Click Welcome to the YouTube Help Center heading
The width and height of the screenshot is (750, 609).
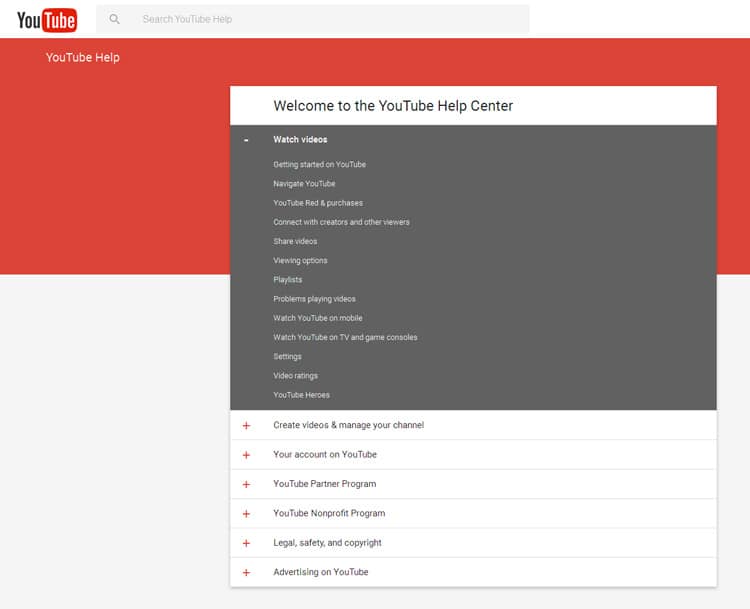click(393, 106)
